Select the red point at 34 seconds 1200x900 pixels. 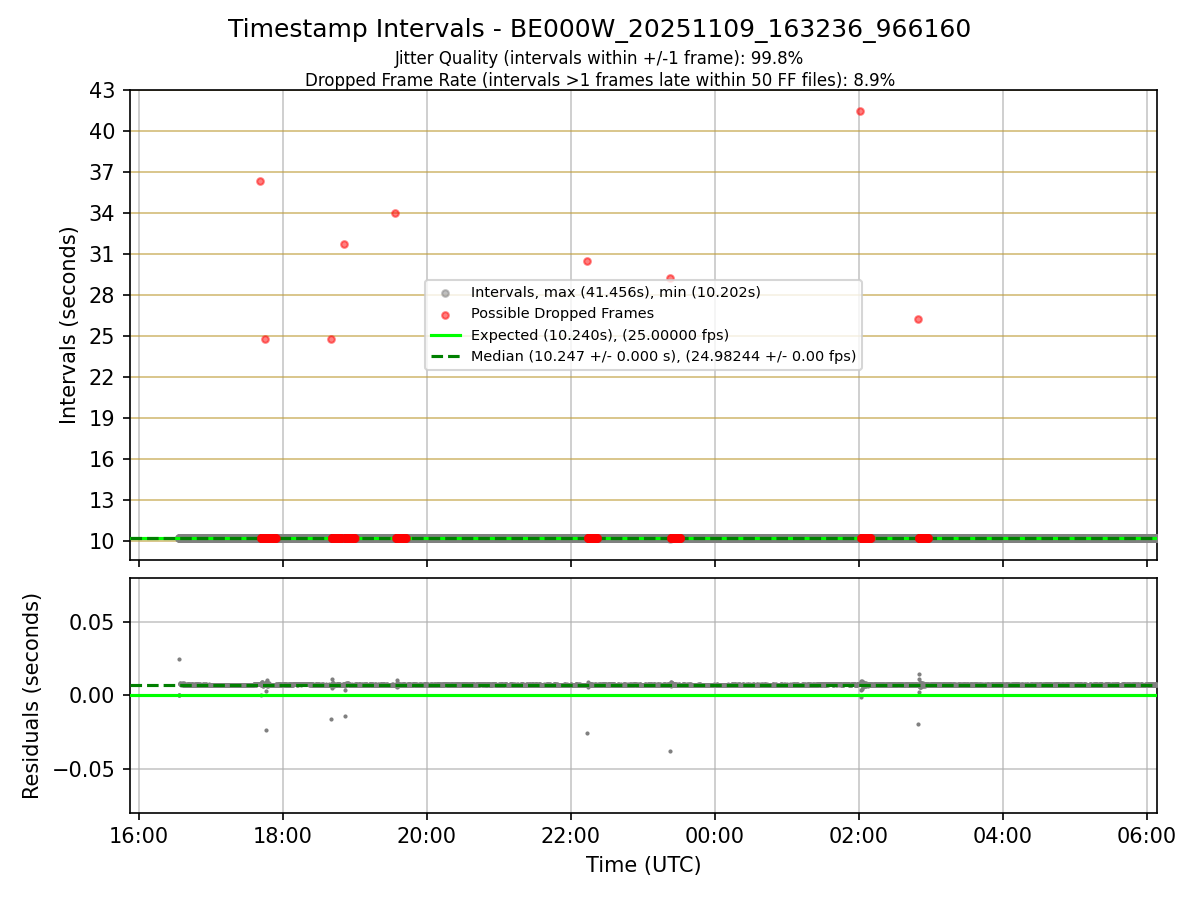click(395, 213)
